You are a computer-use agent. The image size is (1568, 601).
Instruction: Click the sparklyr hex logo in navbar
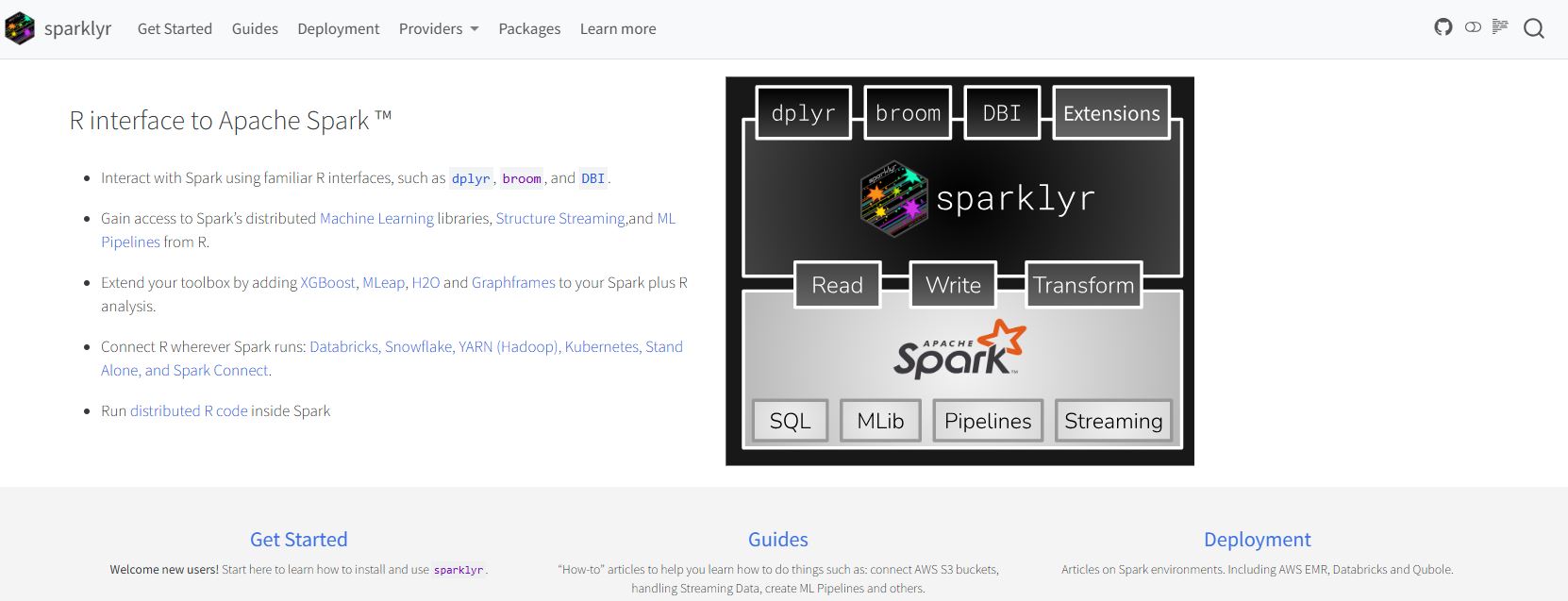(x=20, y=28)
